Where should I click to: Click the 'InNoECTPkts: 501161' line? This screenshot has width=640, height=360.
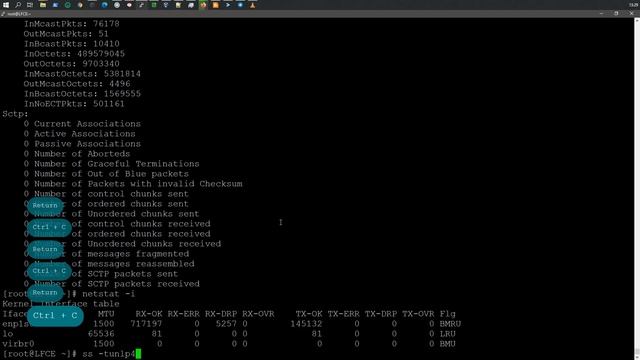74,104
